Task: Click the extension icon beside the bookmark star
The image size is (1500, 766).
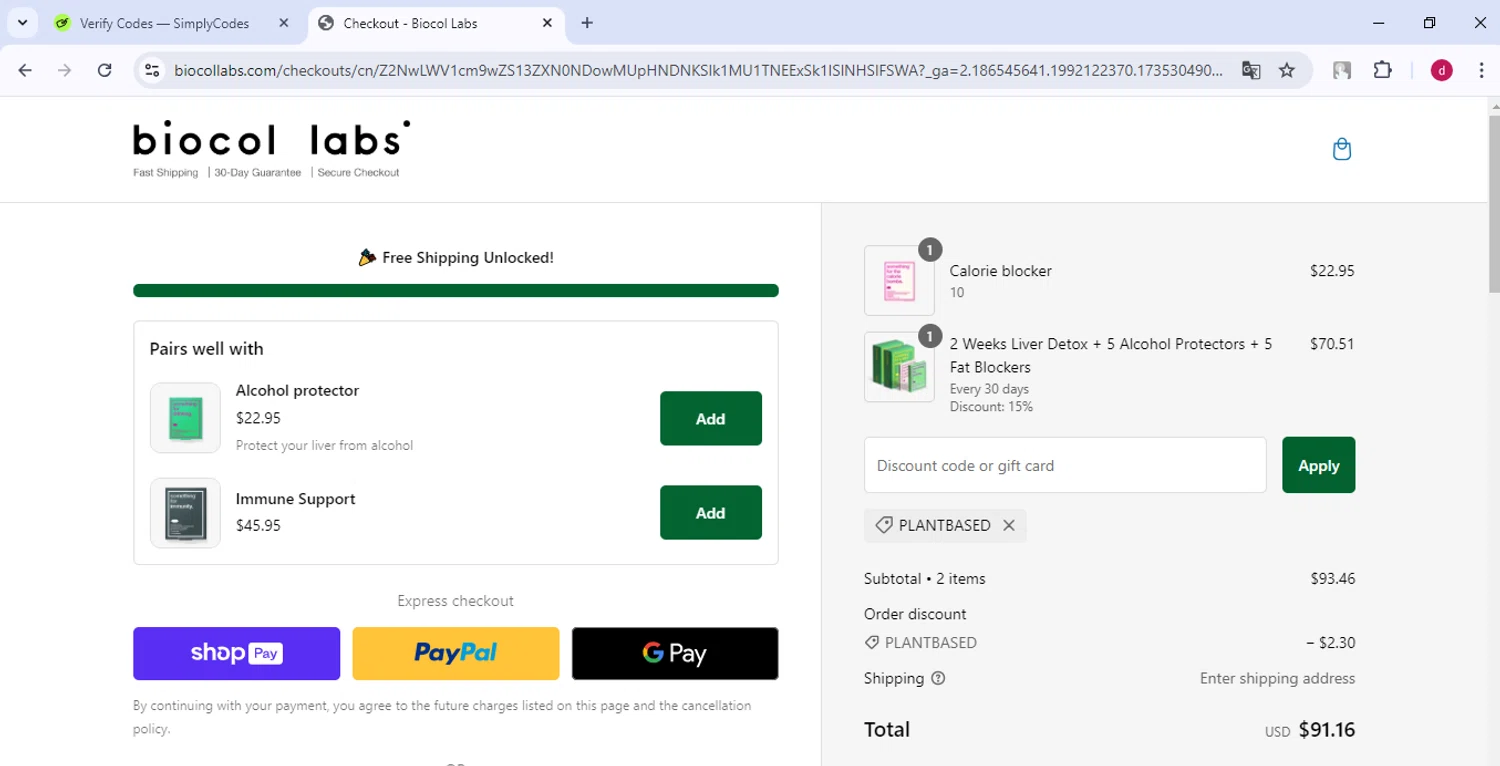Action: click(x=1342, y=70)
